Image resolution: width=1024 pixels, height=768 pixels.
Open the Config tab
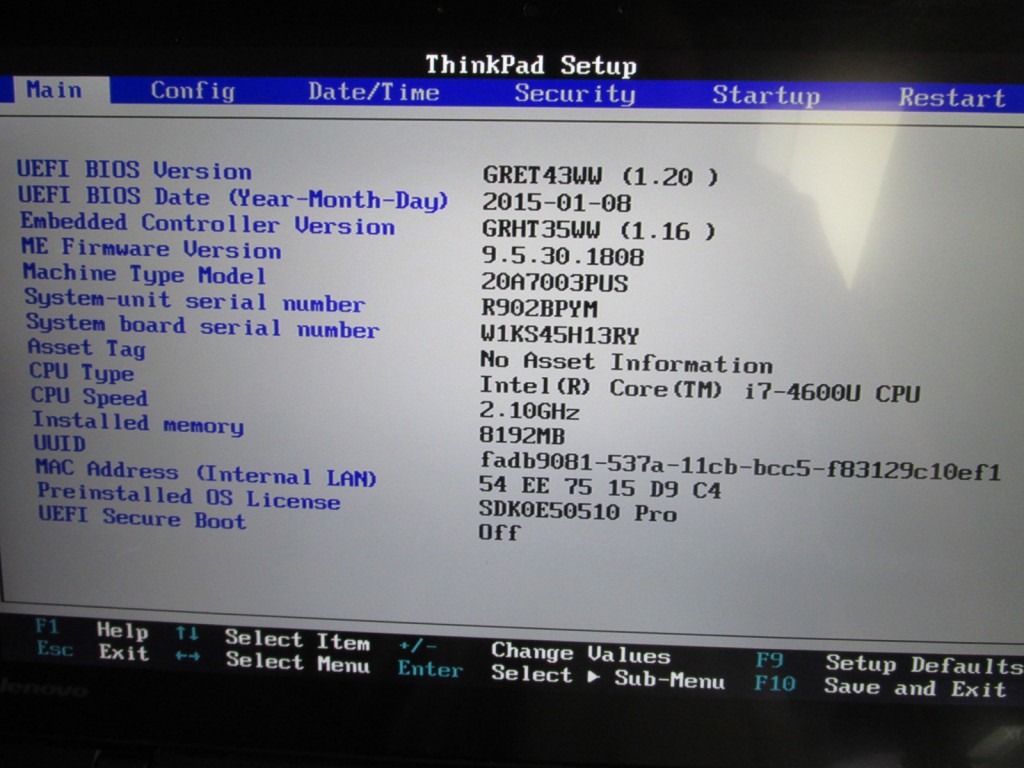[192, 91]
